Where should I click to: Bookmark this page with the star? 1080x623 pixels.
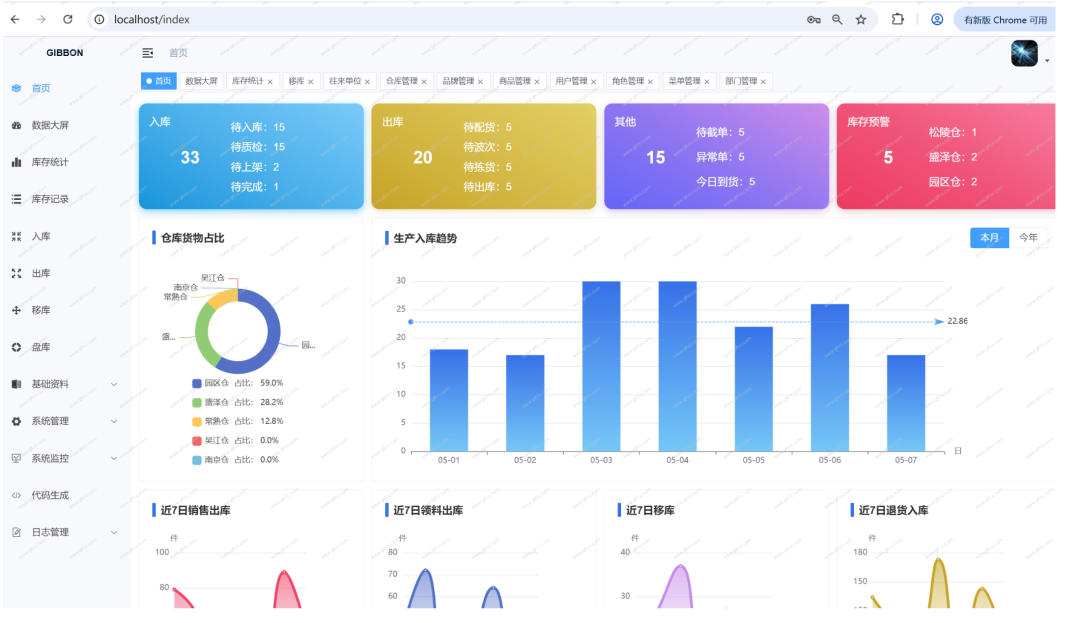coord(861,20)
